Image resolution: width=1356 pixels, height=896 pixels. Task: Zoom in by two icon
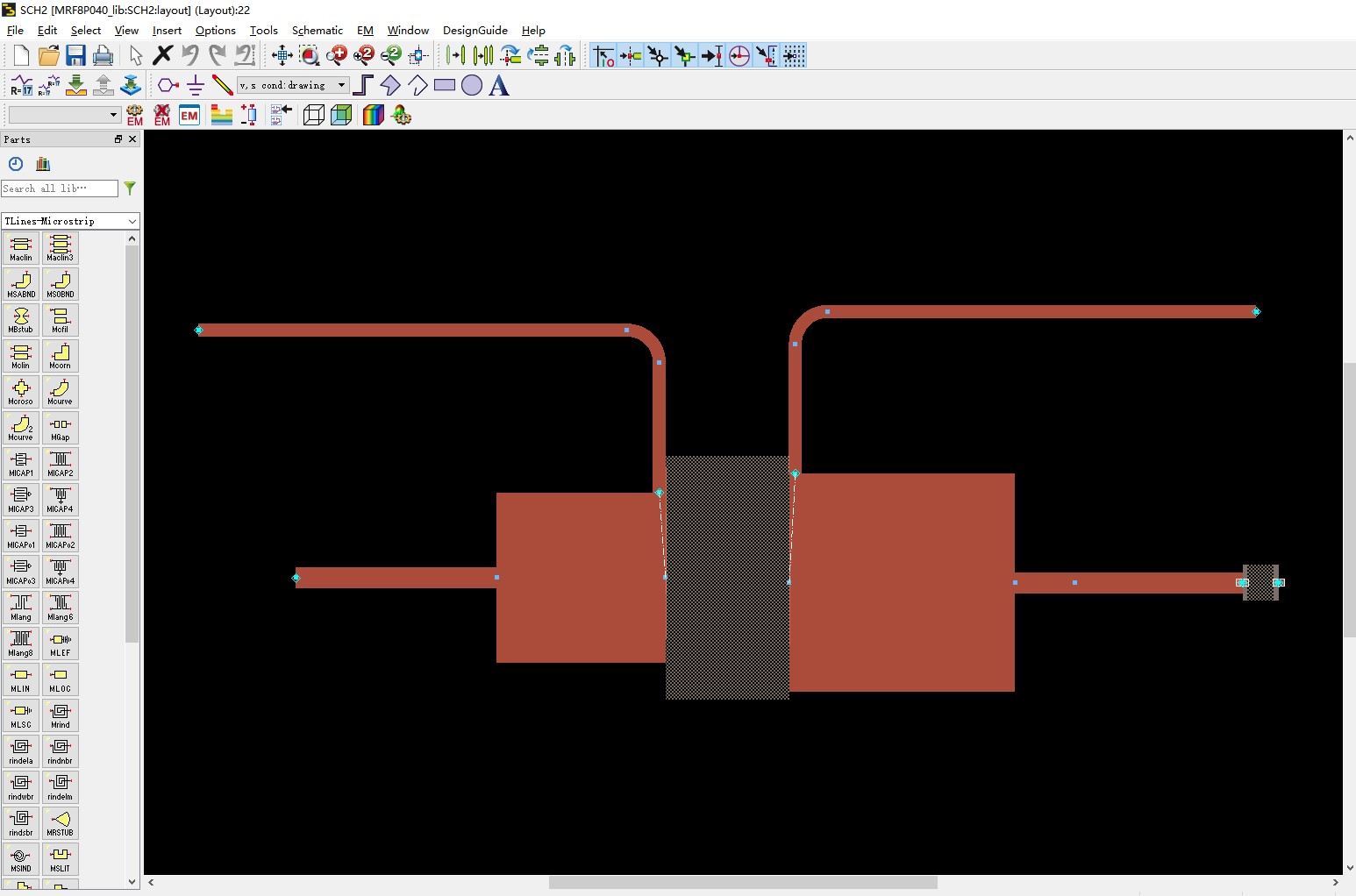tap(363, 56)
